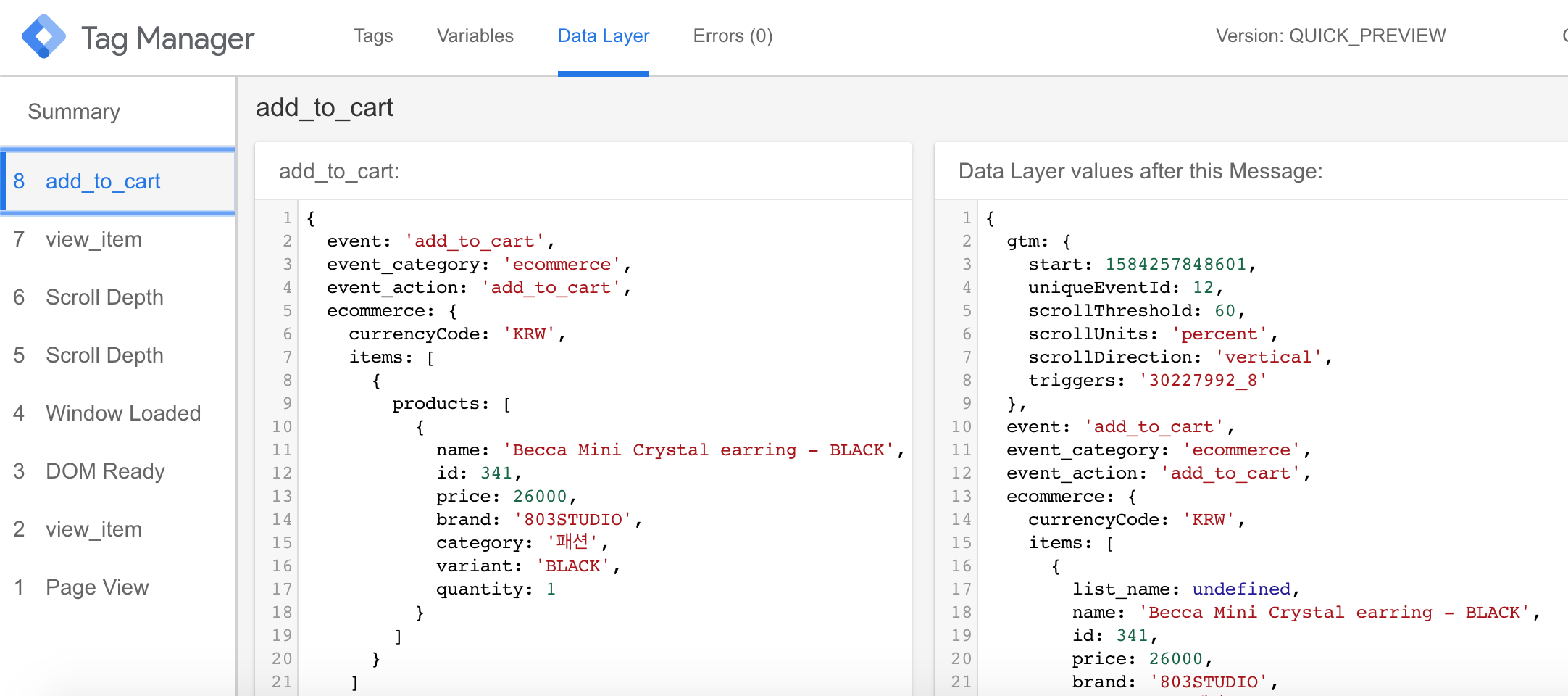
Task: Select the Data Layer tab
Action: point(604,36)
